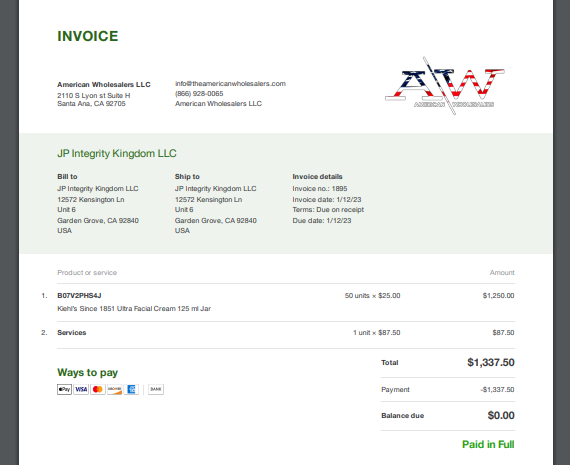Click product code B07V2PHS4J
The height and width of the screenshot is (465, 570).
[79, 296]
